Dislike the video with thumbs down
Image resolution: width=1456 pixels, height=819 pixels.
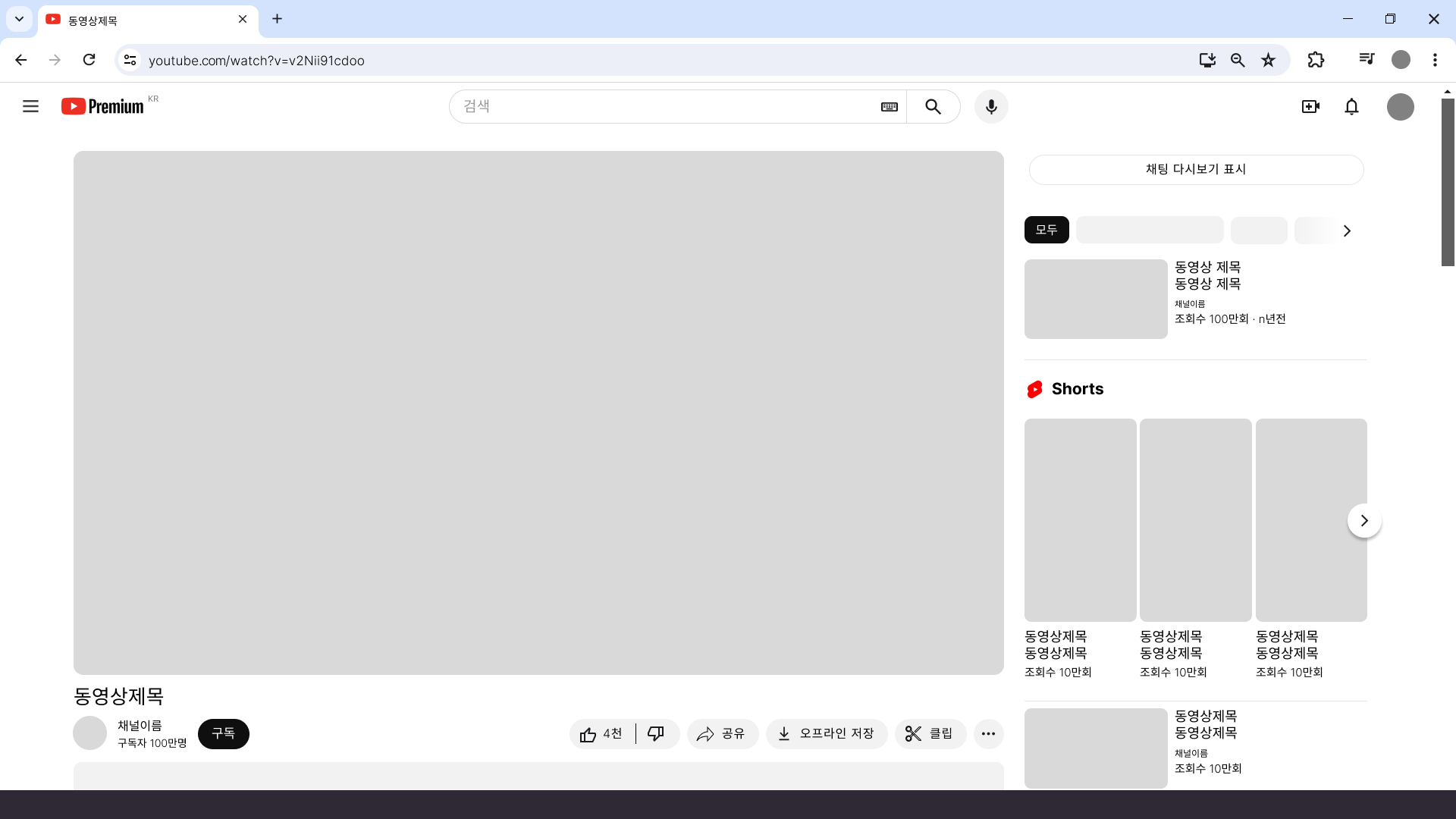pos(656,733)
